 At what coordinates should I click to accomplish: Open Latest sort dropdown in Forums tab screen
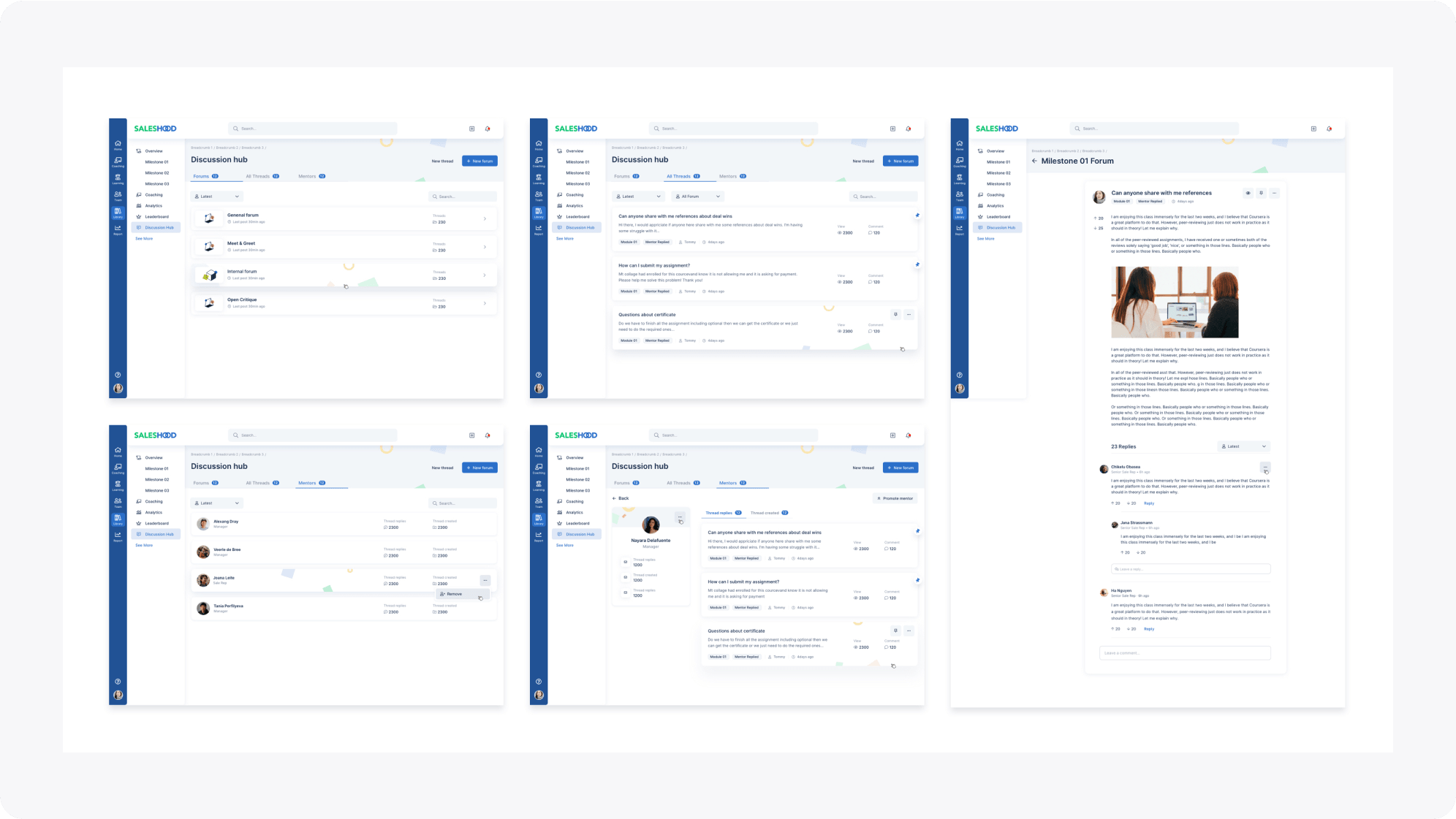(x=217, y=197)
